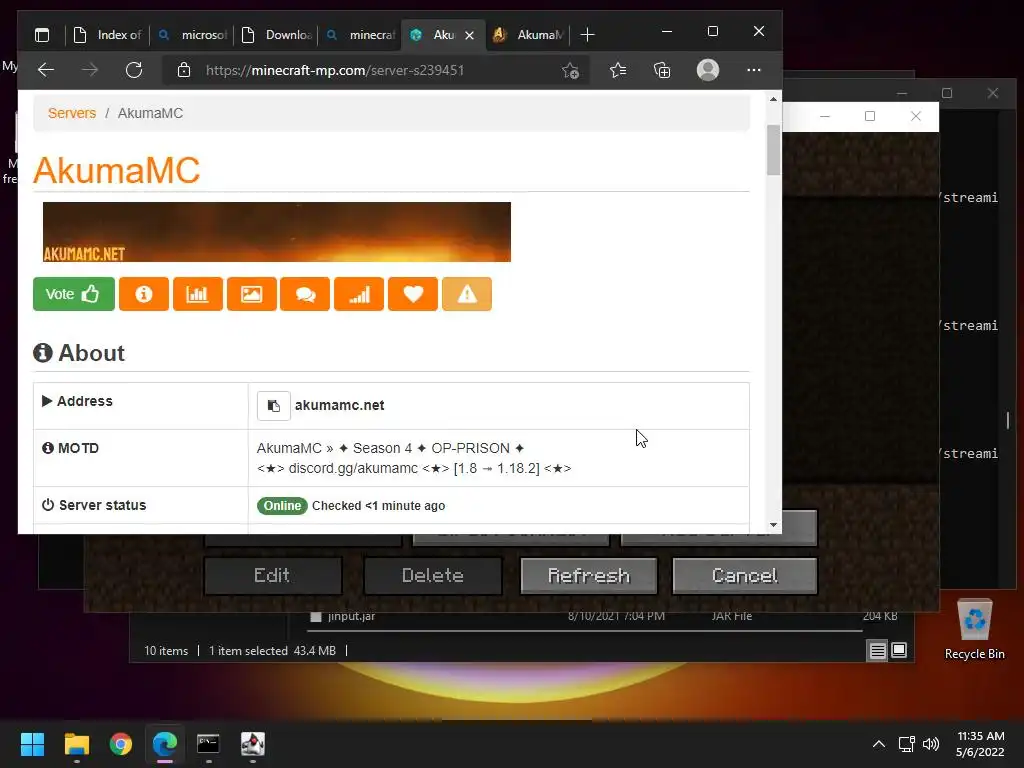Open the Java app taskbar icon
This screenshot has width=1024, height=768.
coord(253,744)
